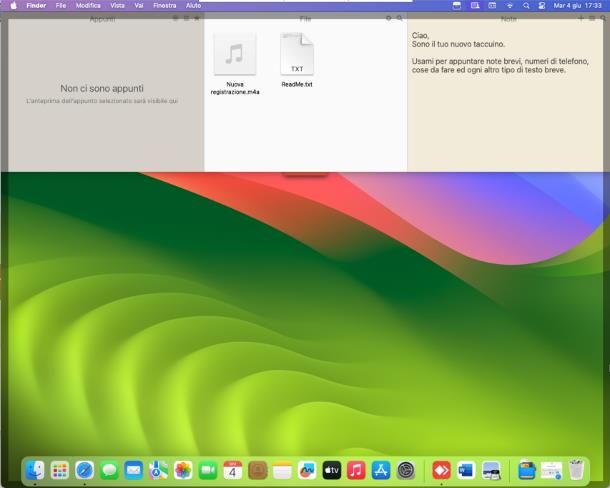Open the list view icon in Appunti panel
Image resolution: width=610 pixels, height=488 pixels.
coord(186,18)
